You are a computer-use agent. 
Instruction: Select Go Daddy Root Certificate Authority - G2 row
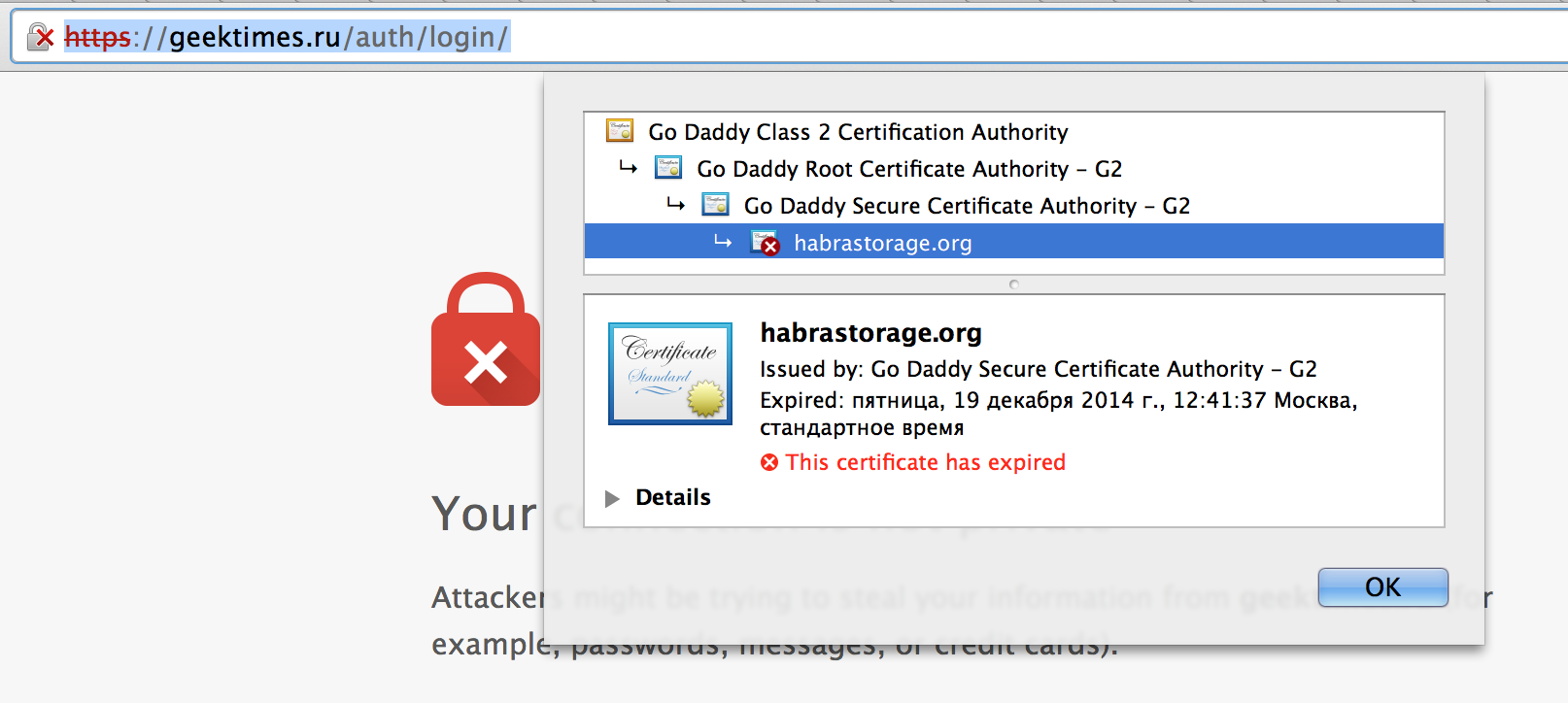[x=1014, y=169]
